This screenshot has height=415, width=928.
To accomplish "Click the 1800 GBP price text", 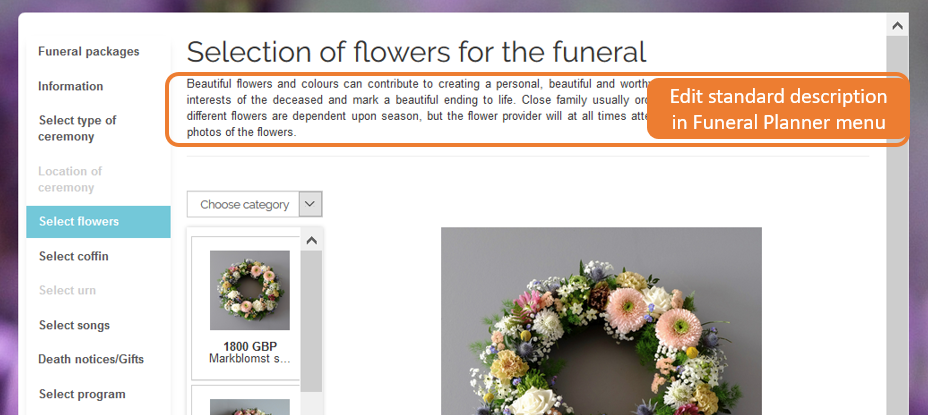I will pos(250,346).
